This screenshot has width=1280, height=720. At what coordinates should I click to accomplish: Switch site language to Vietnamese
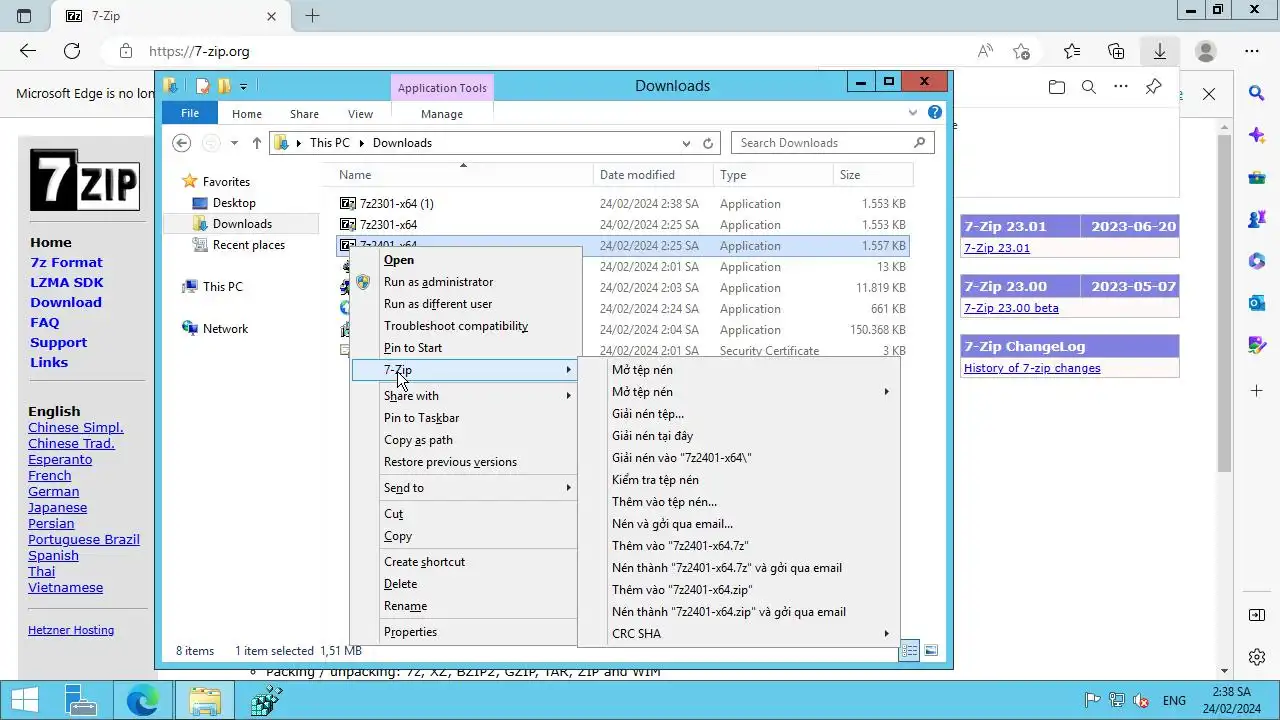point(65,587)
